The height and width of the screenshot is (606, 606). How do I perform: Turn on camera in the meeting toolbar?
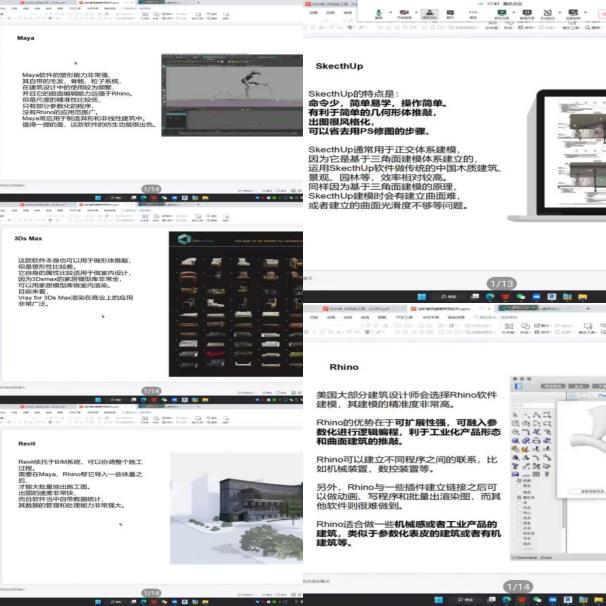[x=404, y=12]
